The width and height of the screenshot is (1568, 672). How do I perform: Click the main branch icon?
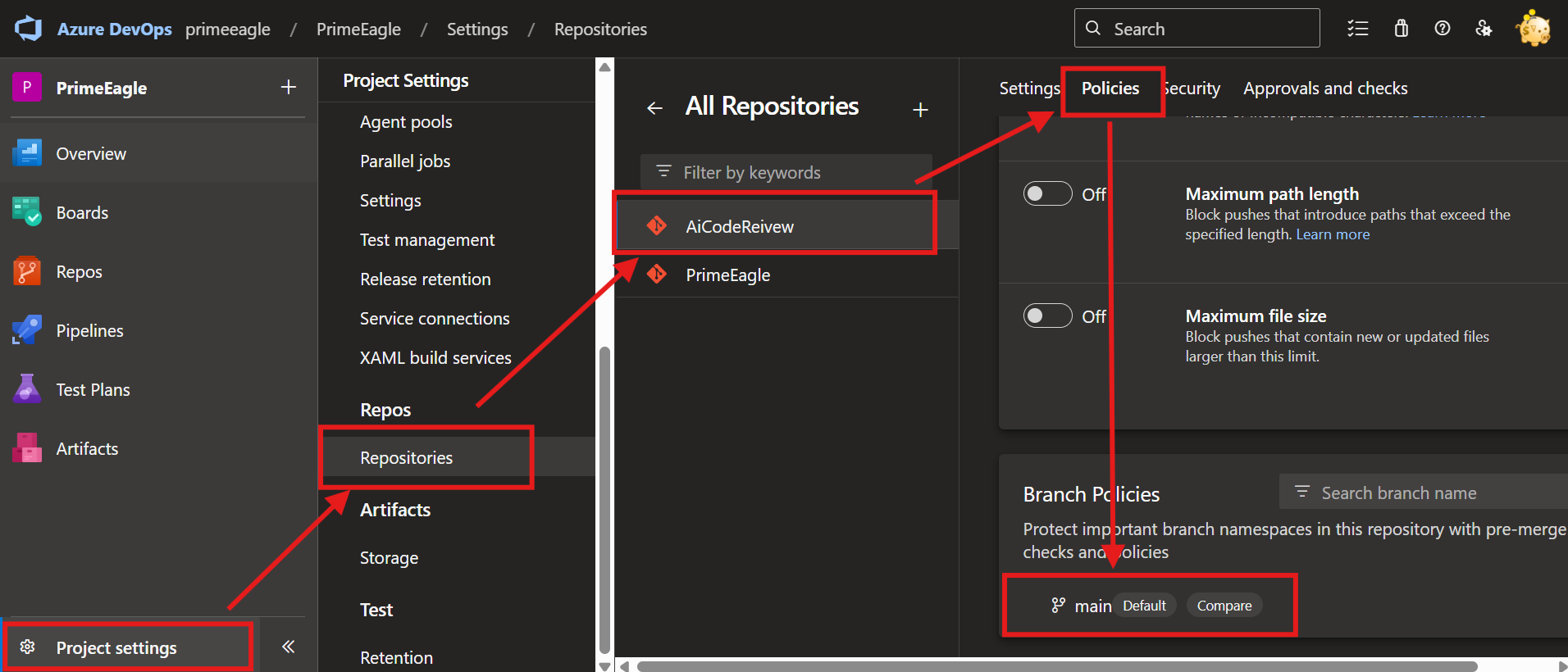coord(1059,605)
